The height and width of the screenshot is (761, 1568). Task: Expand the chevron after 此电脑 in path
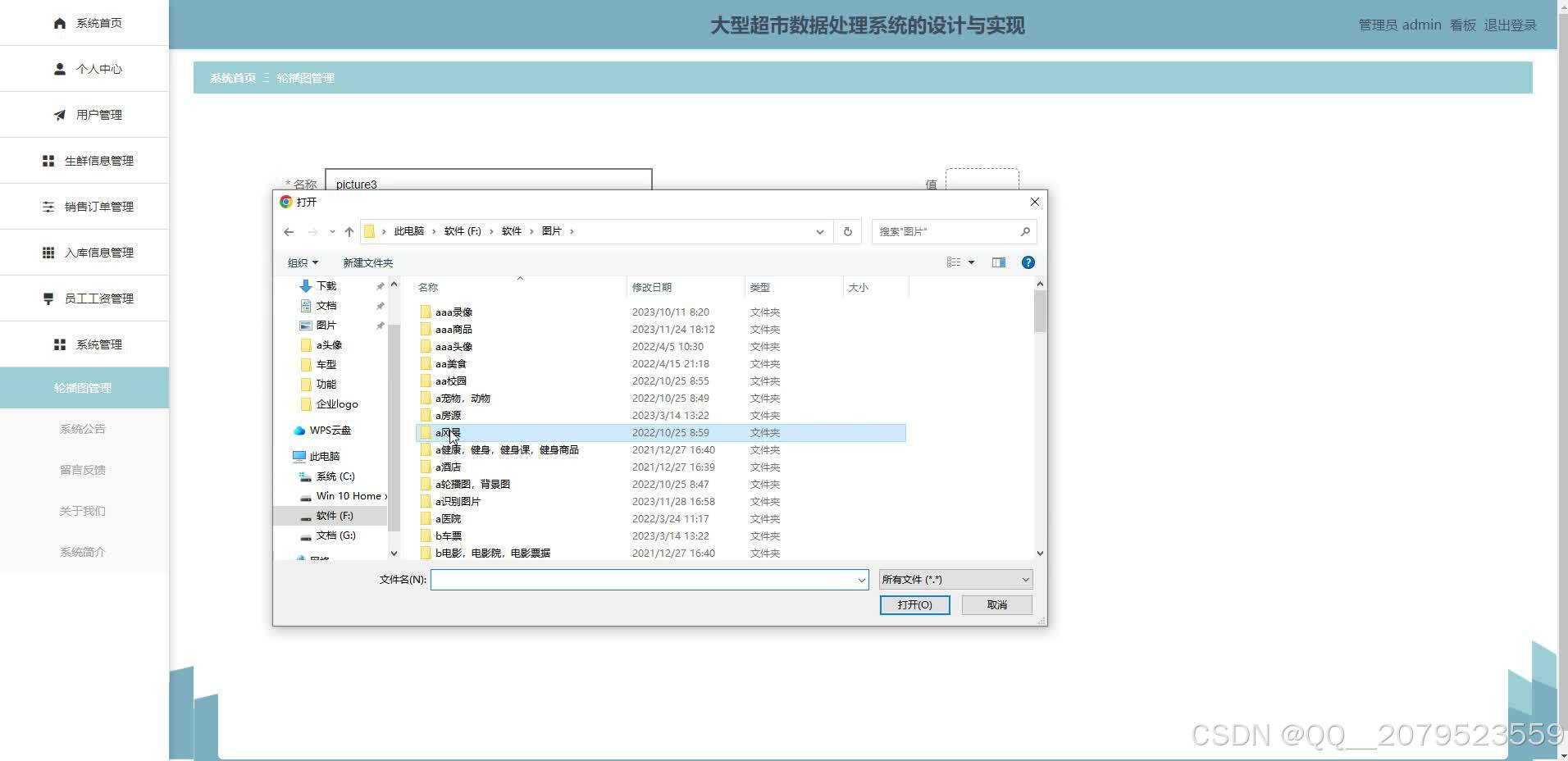[434, 232]
